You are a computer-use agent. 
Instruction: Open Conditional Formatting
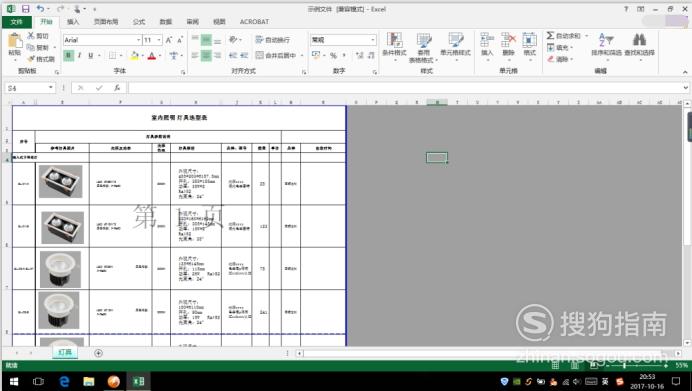(394, 47)
